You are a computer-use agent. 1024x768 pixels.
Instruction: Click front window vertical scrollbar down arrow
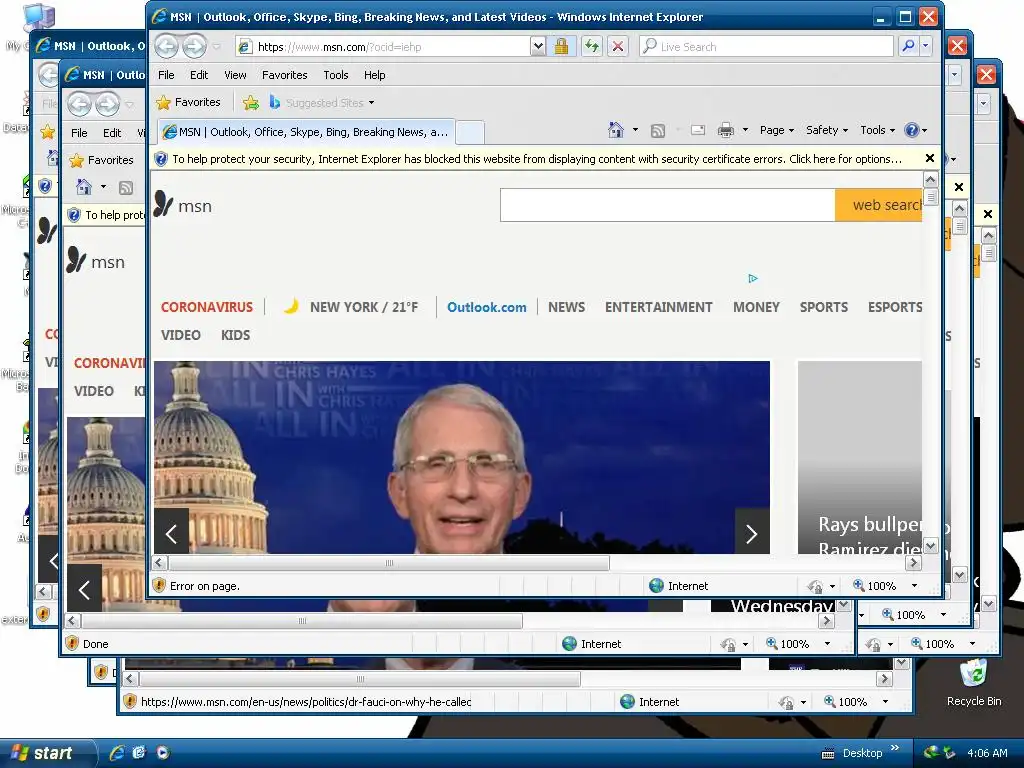pos(931,545)
